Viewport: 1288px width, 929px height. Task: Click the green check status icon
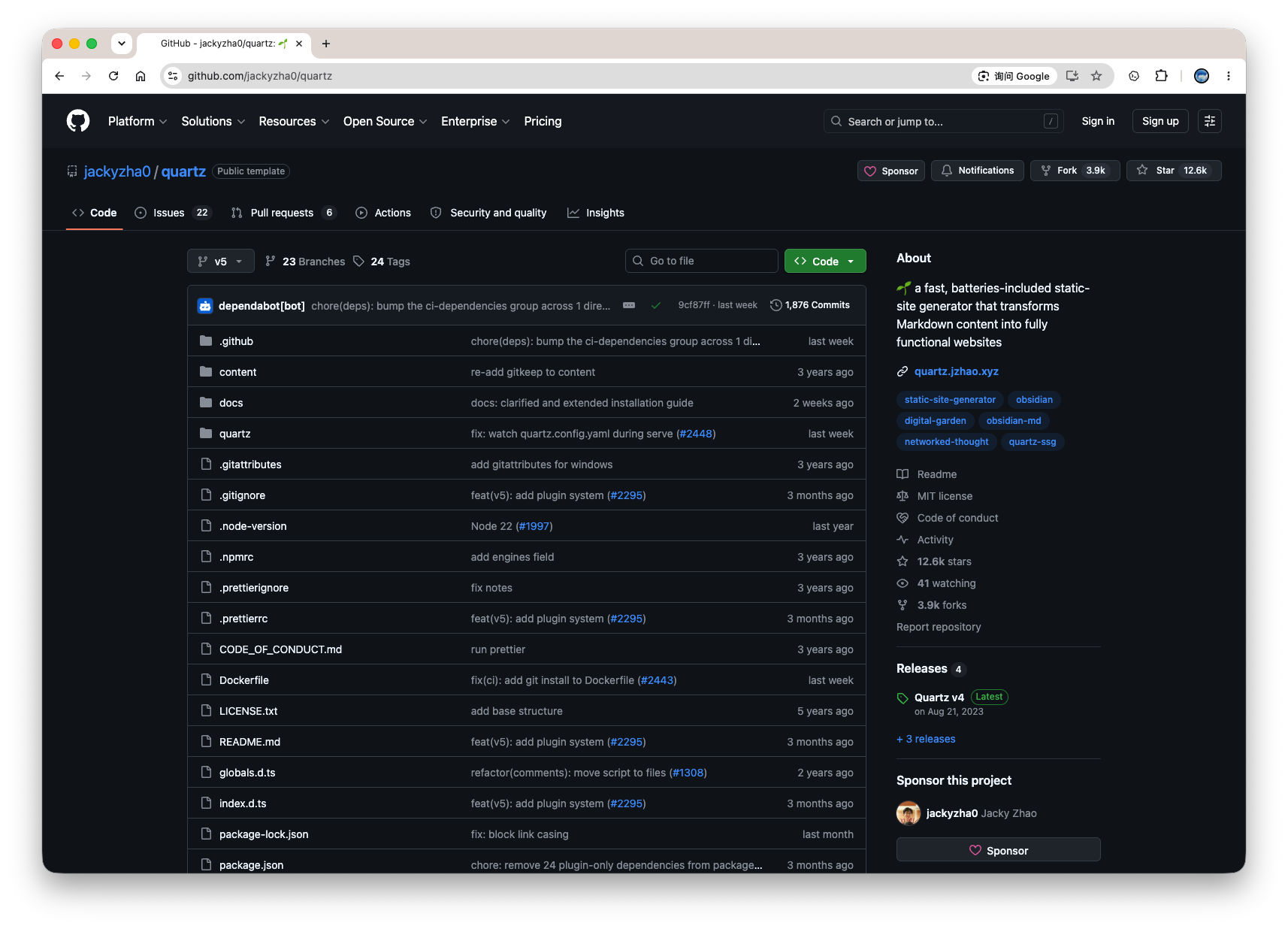pos(656,305)
